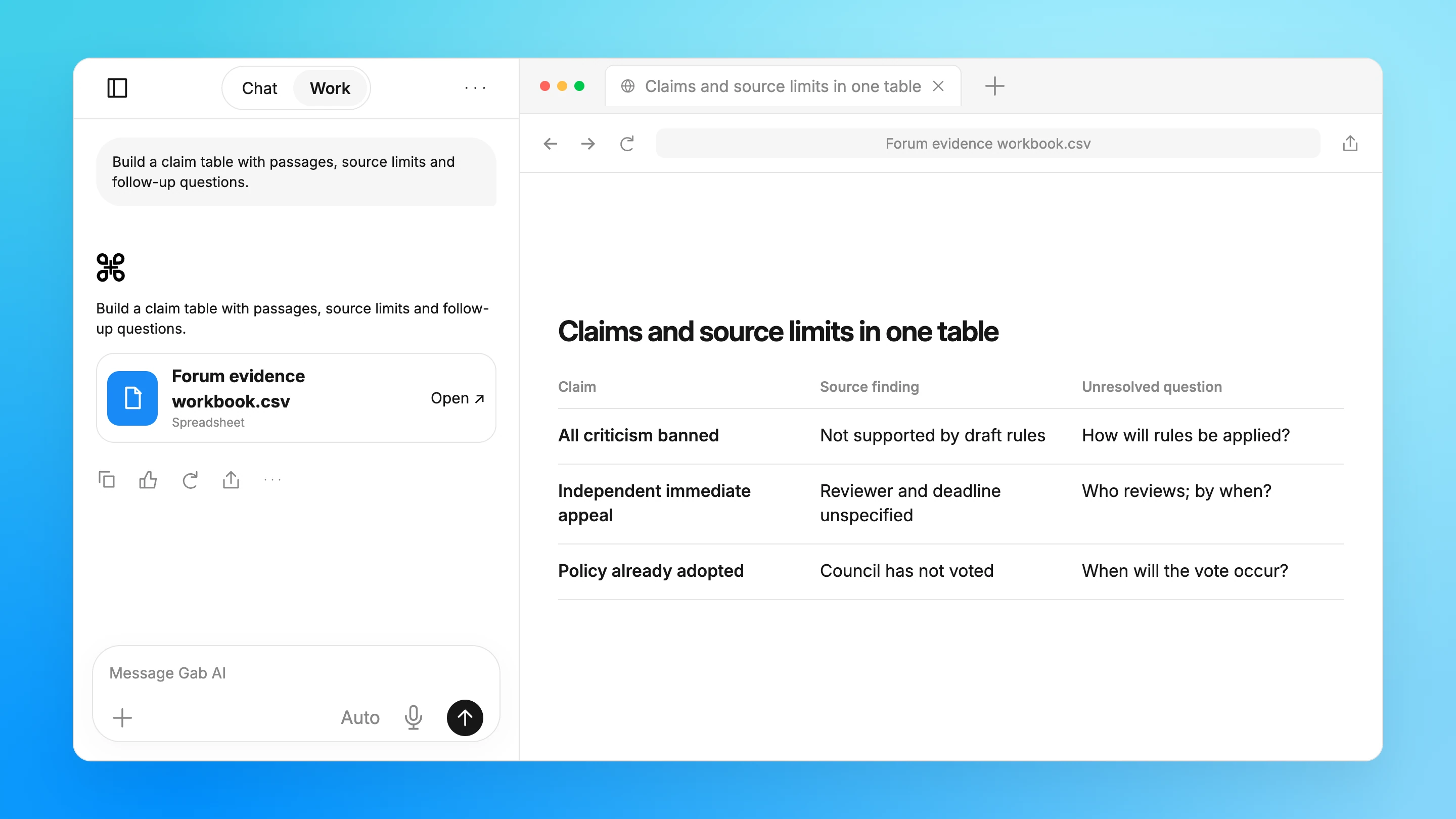The image size is (1456, 819).
Task: Select the Independent immediate appeal cell
Action: 654,503
